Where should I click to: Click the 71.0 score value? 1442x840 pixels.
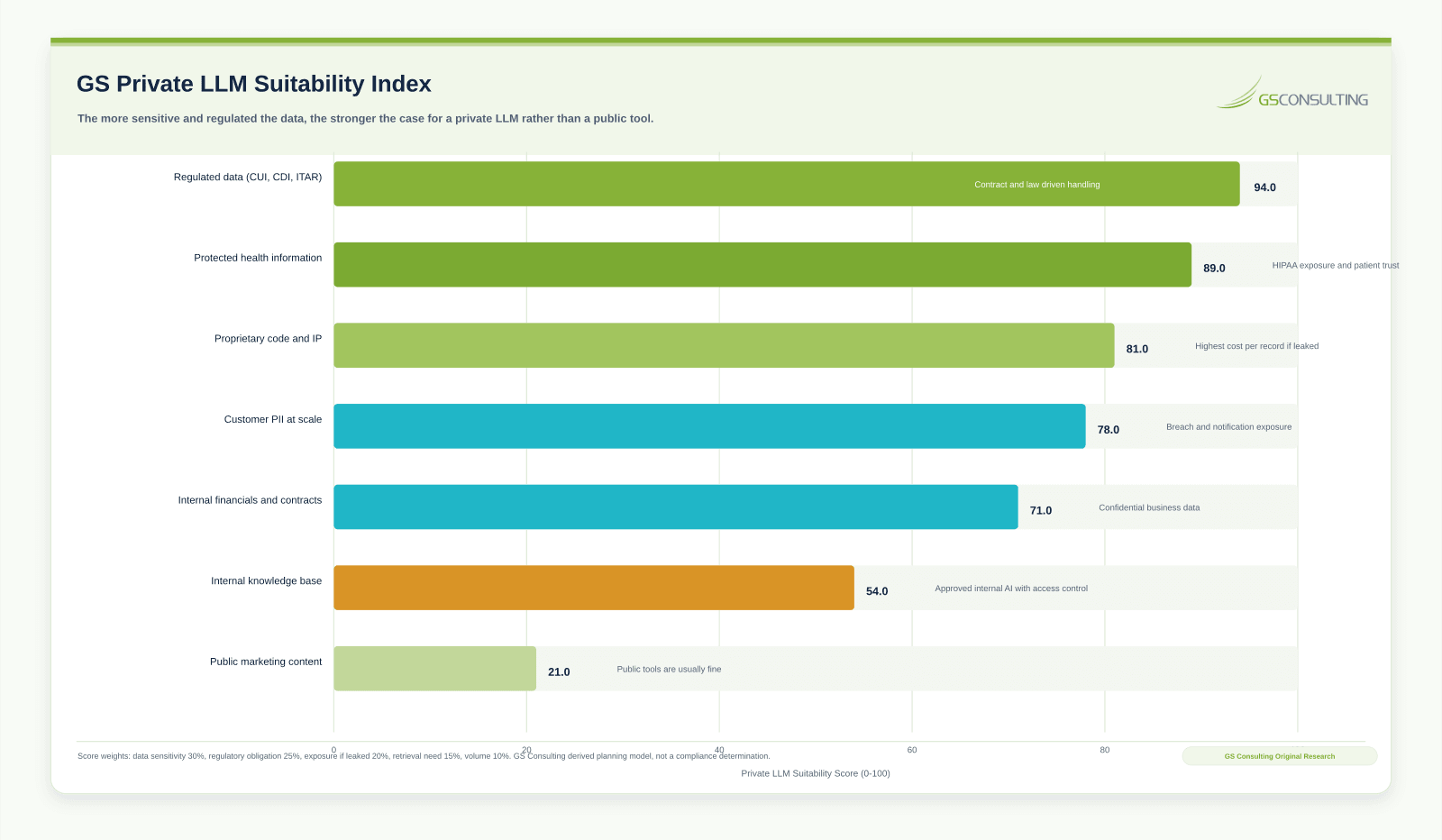(x=1041, y=510)
